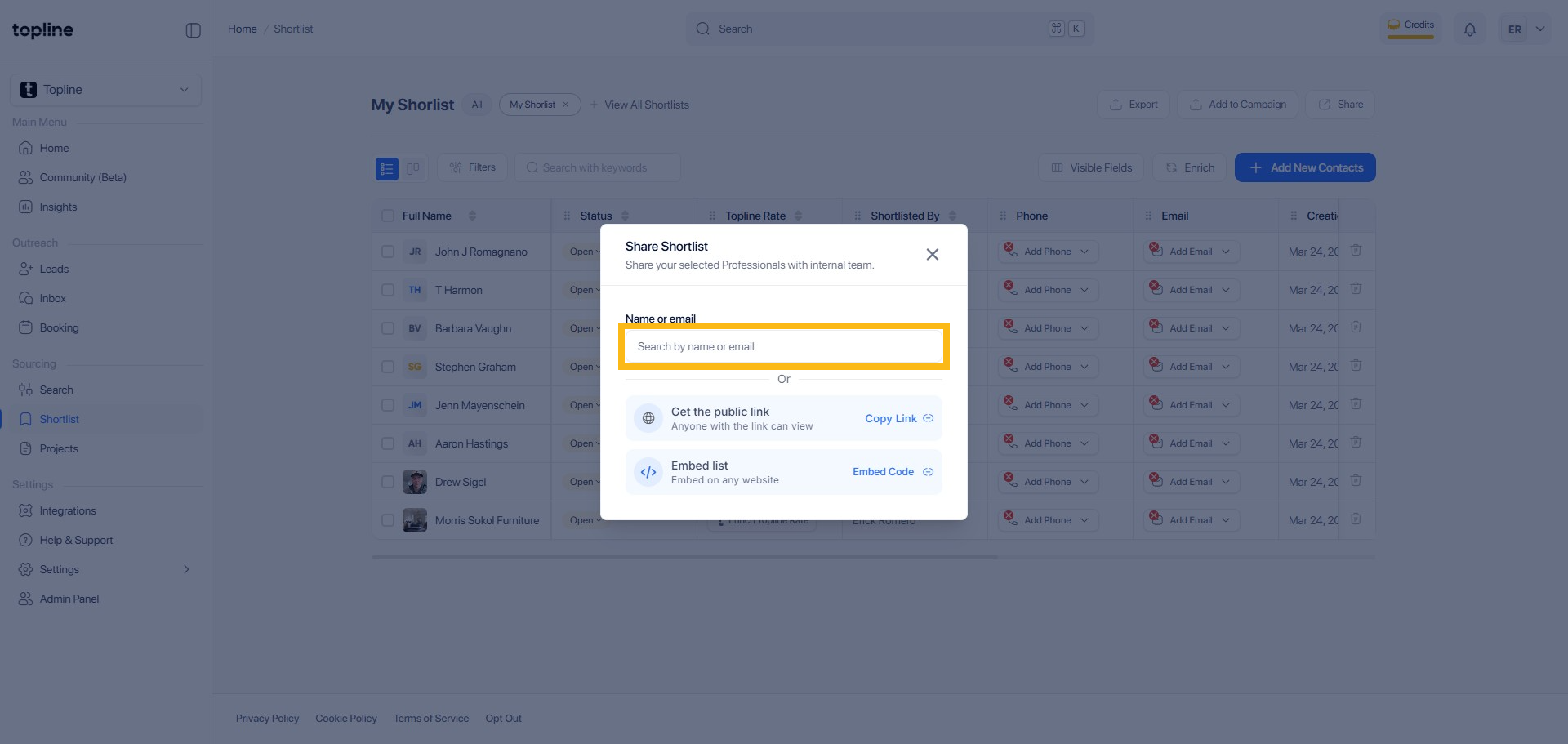
Task: Select Jenn Mayenschein's checkbox
Action: [x=388, y=406]
